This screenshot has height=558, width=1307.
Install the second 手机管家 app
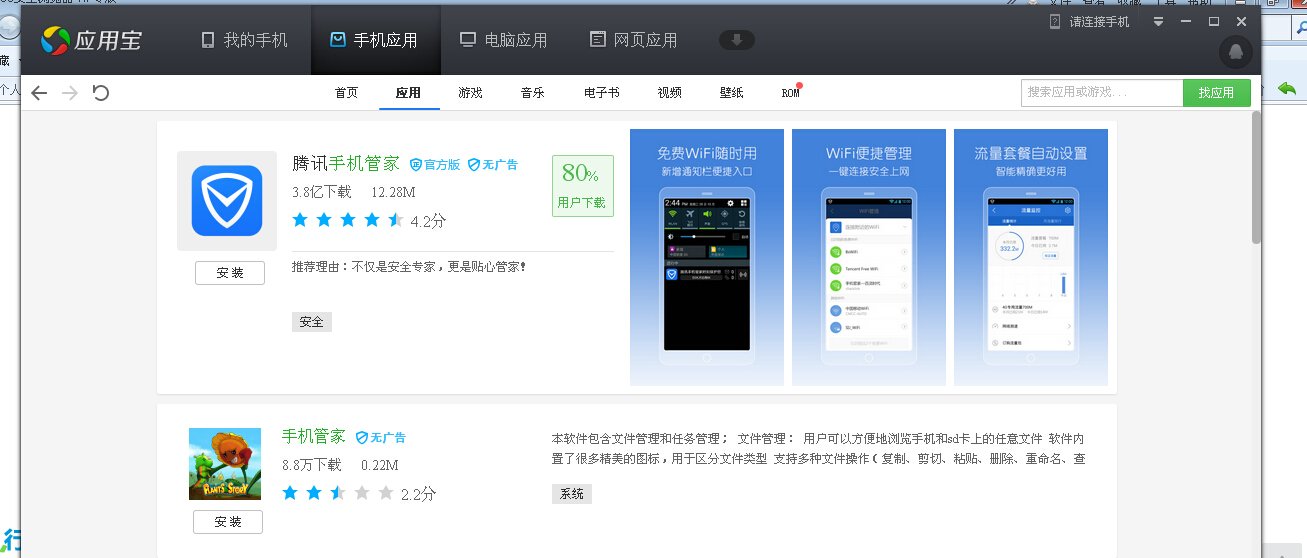pos(228,522)
